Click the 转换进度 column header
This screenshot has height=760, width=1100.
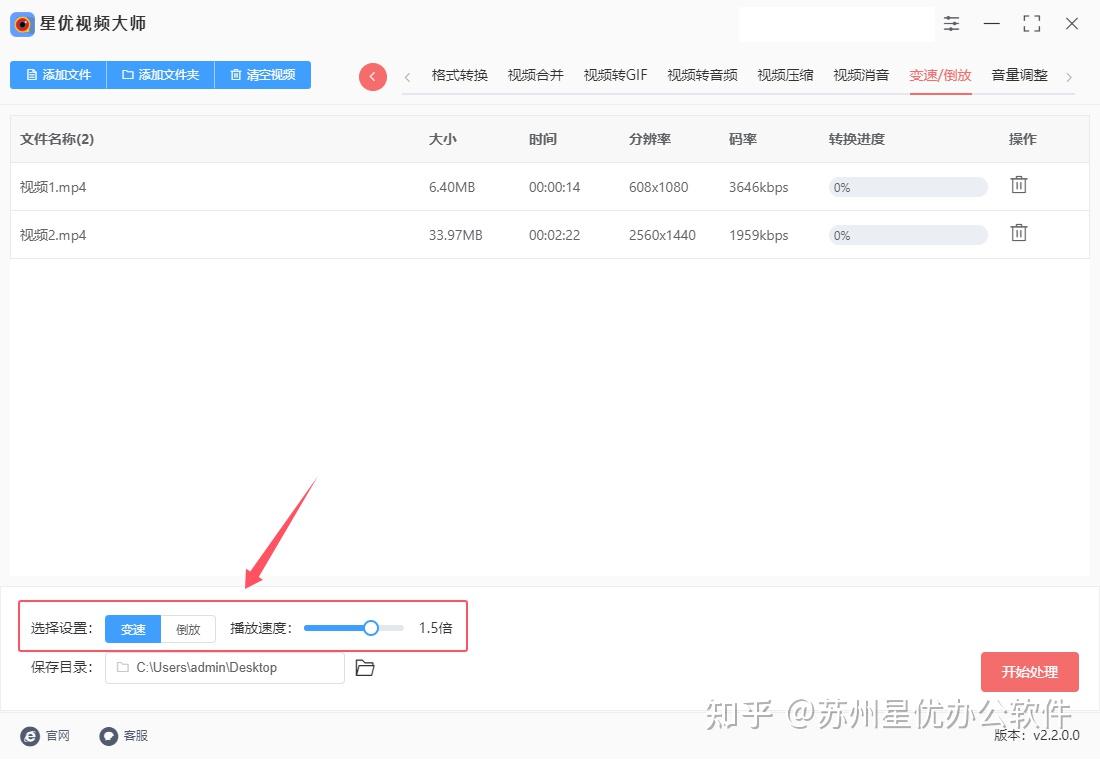point(857,139)
